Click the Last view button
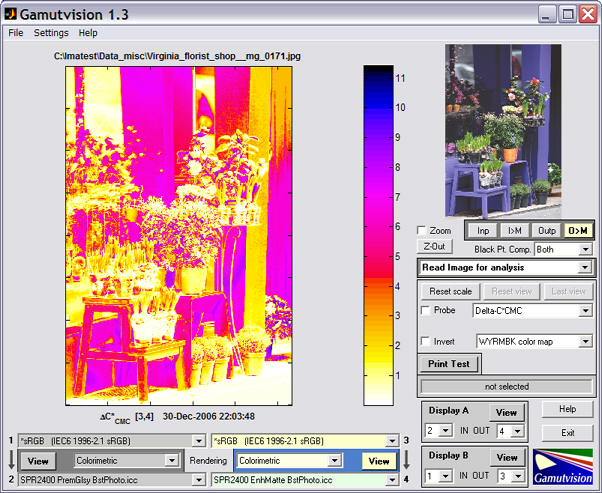 [568, 291]
